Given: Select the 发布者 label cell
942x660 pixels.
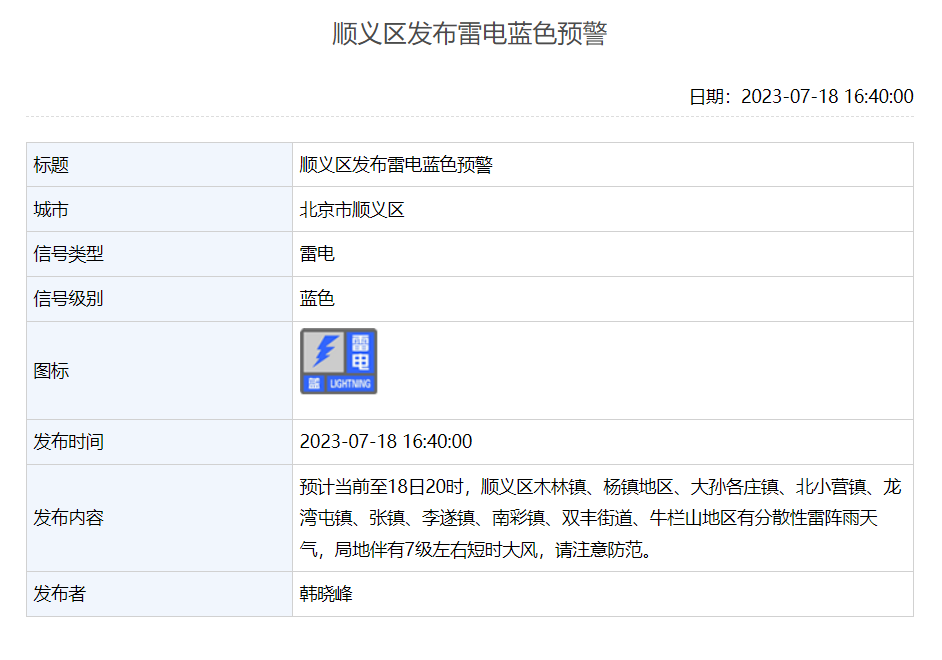Looking at the screenshot, I should pyautogui.click(x=60, y=594).
